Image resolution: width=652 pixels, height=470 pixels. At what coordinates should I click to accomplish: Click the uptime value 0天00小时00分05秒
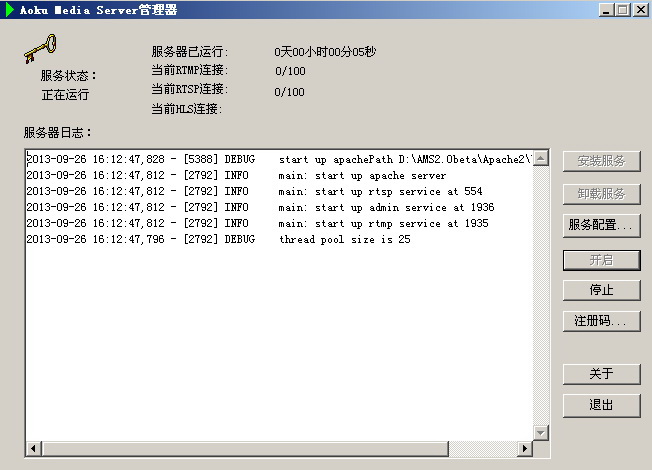[x=325, y=52]
